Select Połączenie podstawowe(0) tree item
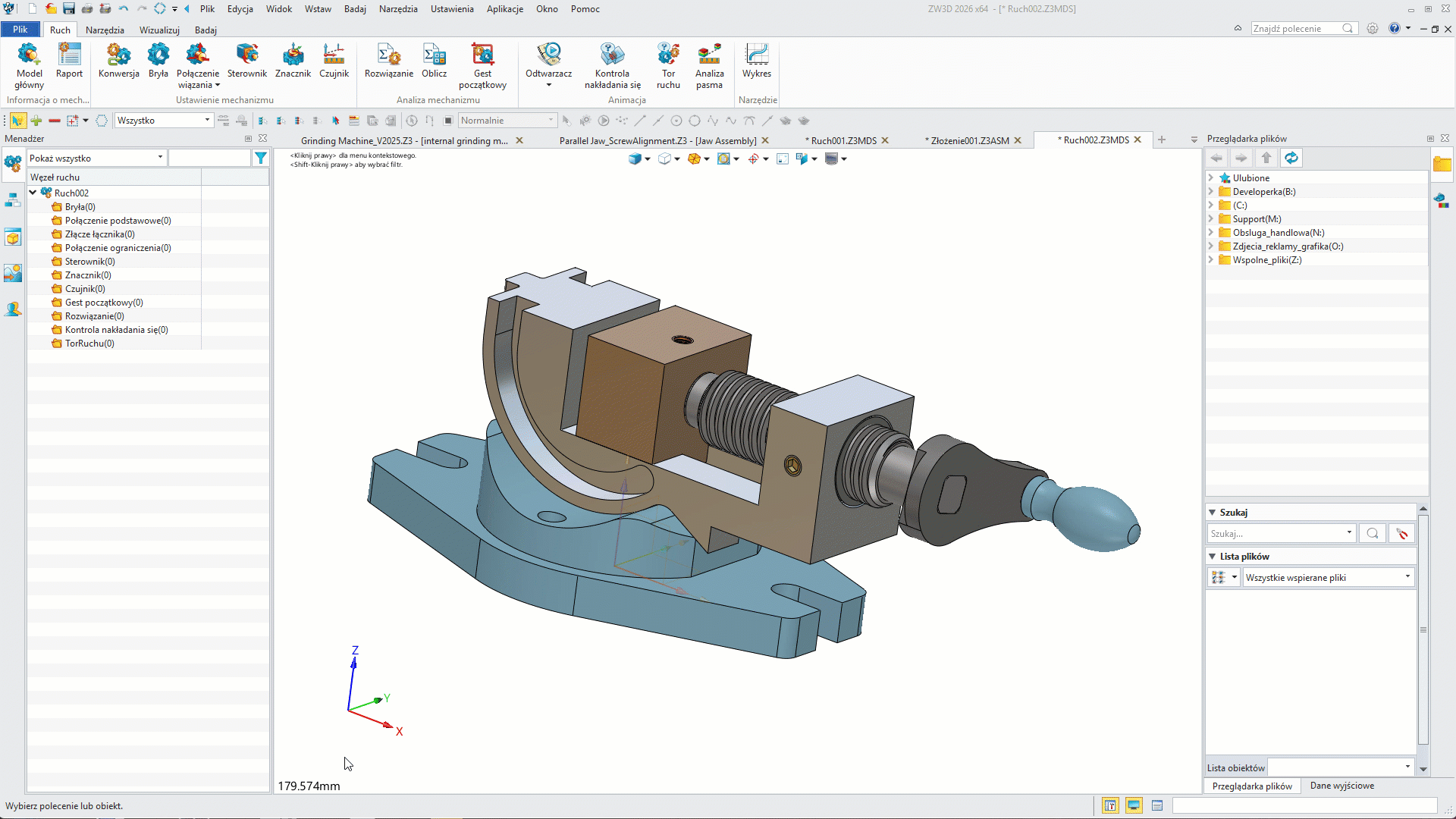Image resolution: width=1456 pixels, height=819 pixels. (118, 220)
